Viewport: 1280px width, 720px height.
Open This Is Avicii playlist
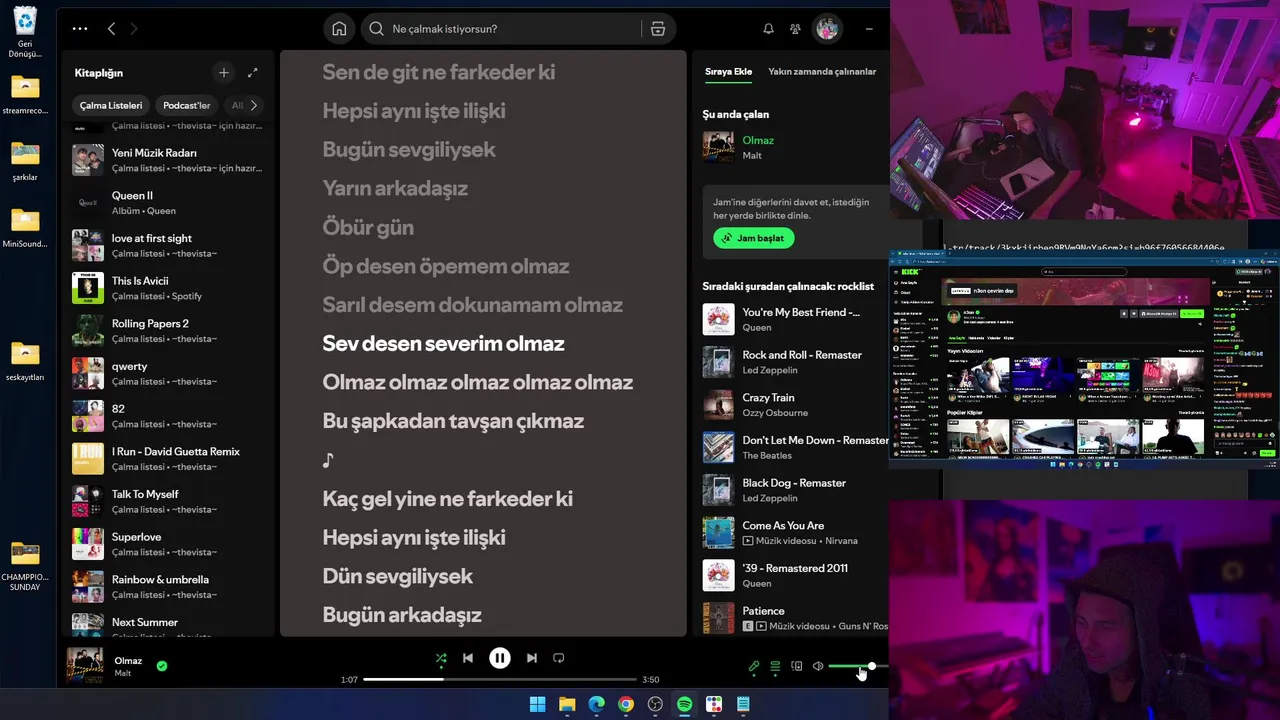click(168, 288)
